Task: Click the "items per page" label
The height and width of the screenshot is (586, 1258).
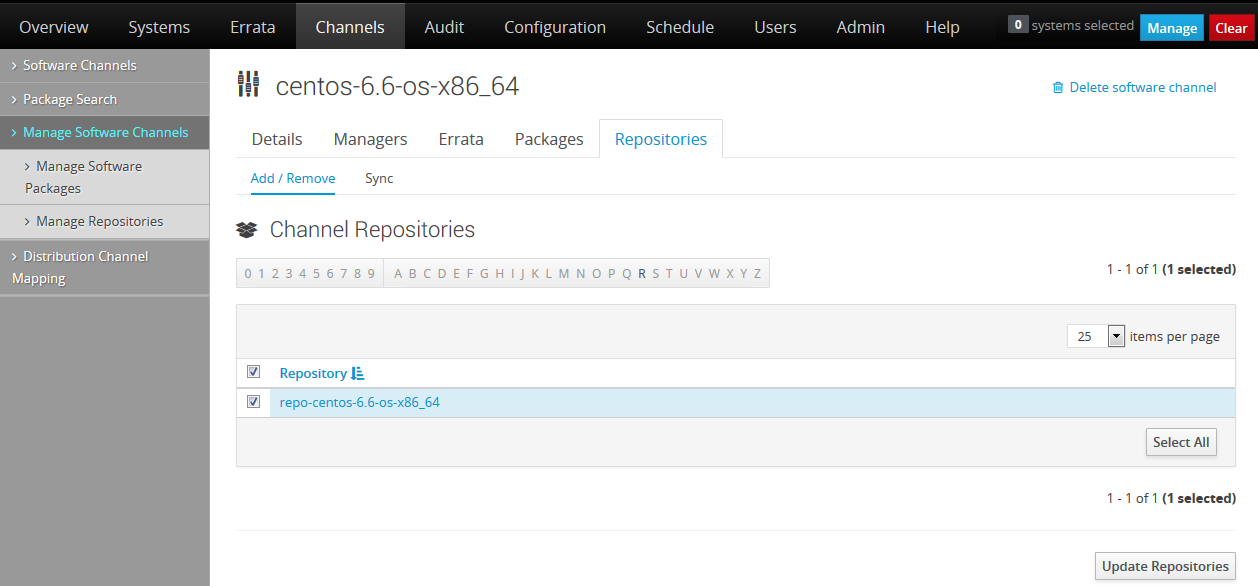Action: (1175, 336)
